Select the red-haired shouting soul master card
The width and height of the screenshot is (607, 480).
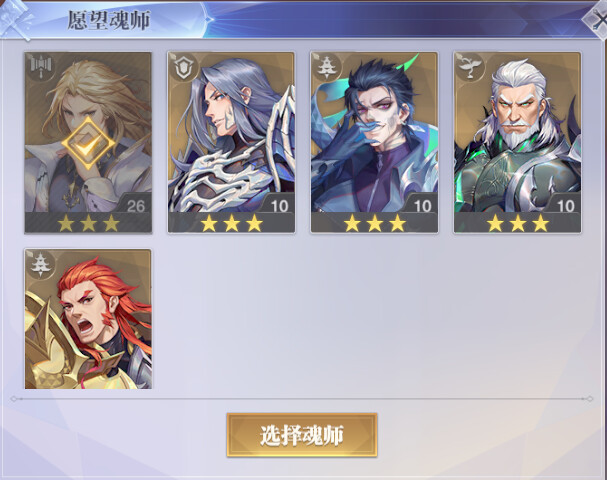88,319
